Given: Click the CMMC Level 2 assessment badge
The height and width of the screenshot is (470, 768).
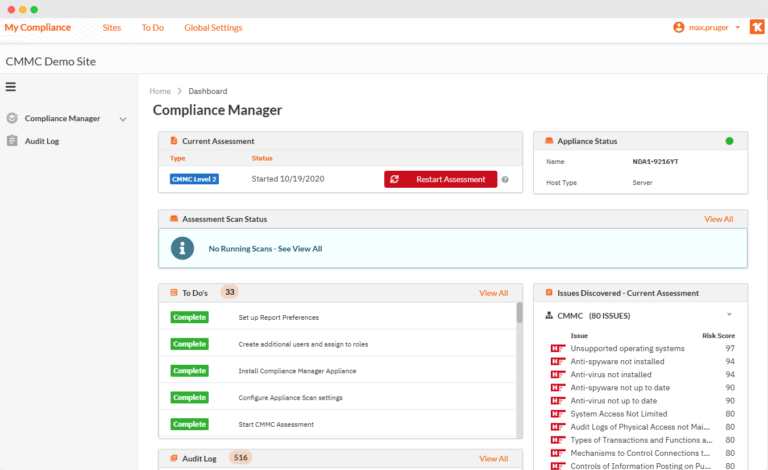Looking at the screenshot, I should (194, 179).
